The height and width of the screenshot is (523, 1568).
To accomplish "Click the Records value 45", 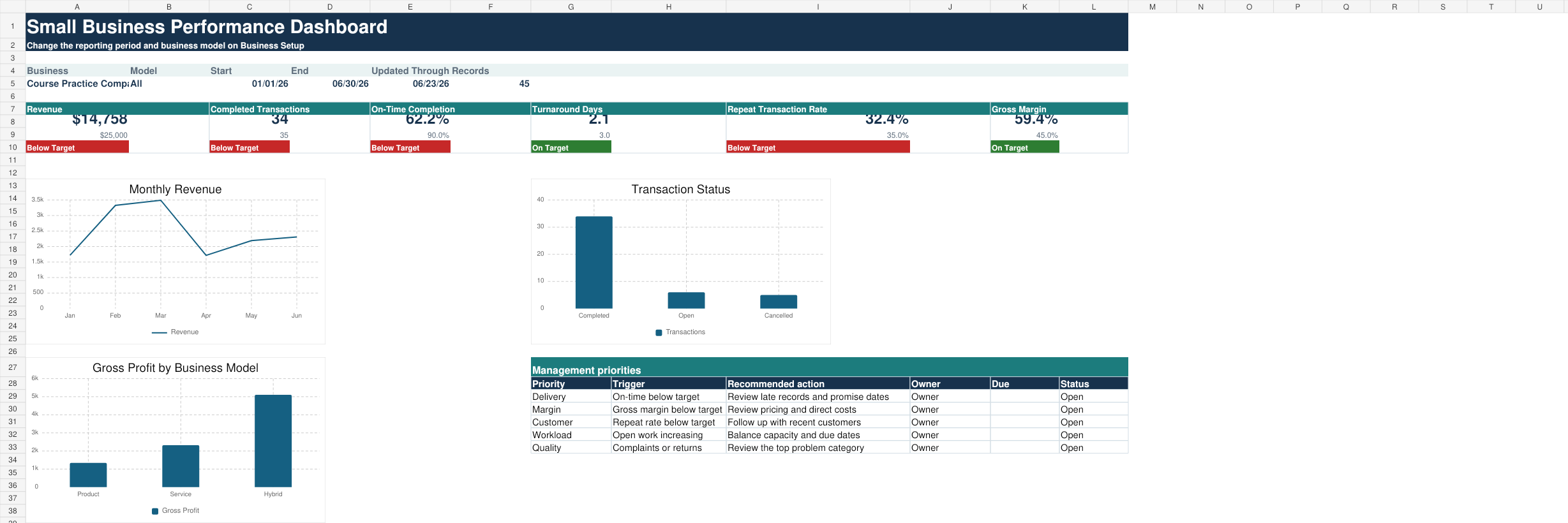I will coord(524,84).
